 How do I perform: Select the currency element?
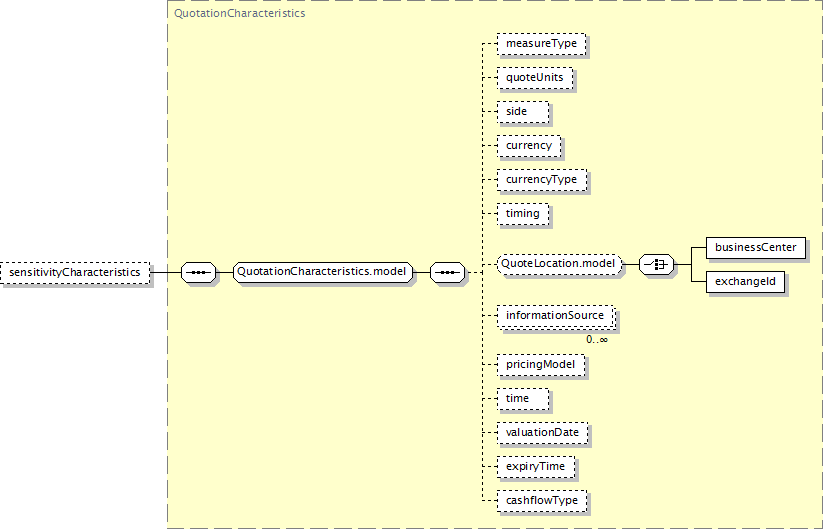pyautogui.click(x=529, y=145)
